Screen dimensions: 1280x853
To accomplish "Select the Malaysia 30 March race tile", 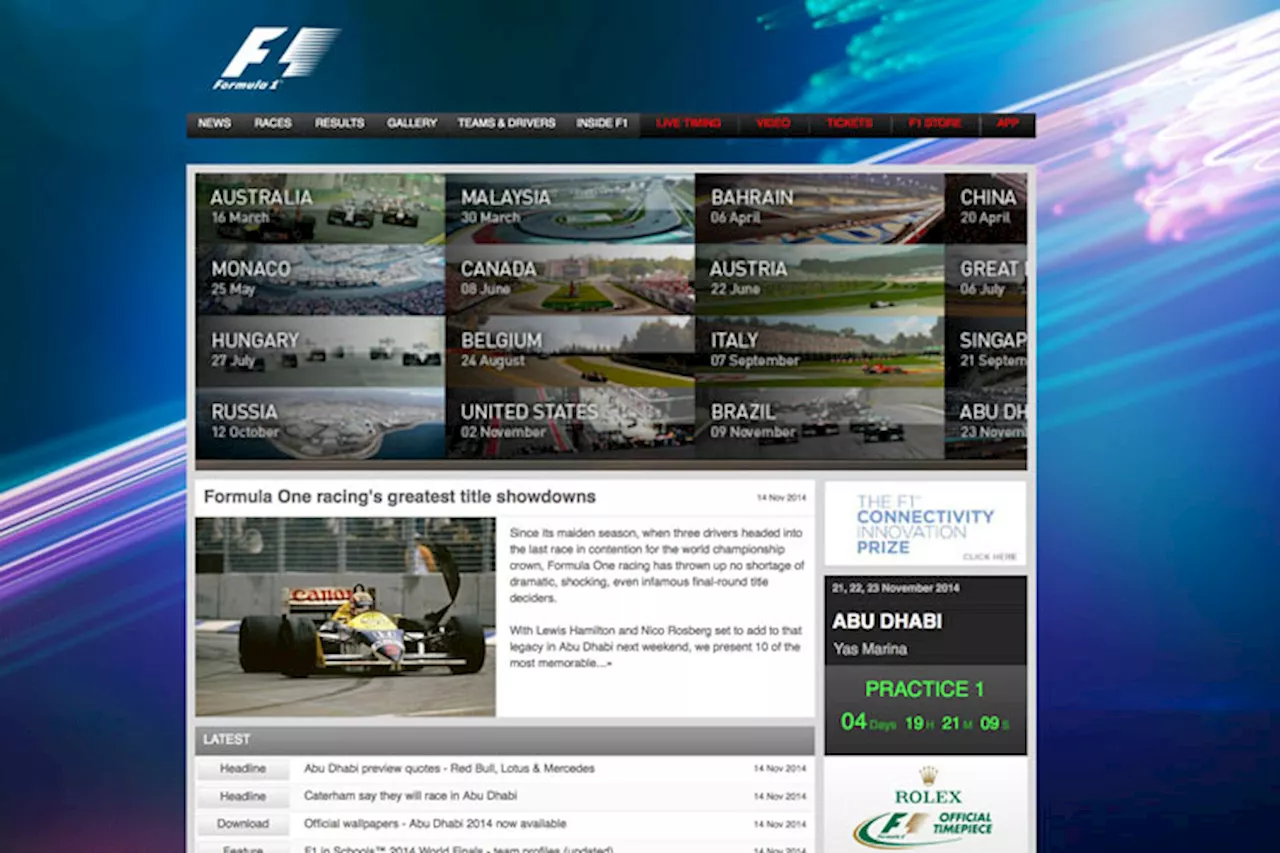I will click(x=570, y=209).
